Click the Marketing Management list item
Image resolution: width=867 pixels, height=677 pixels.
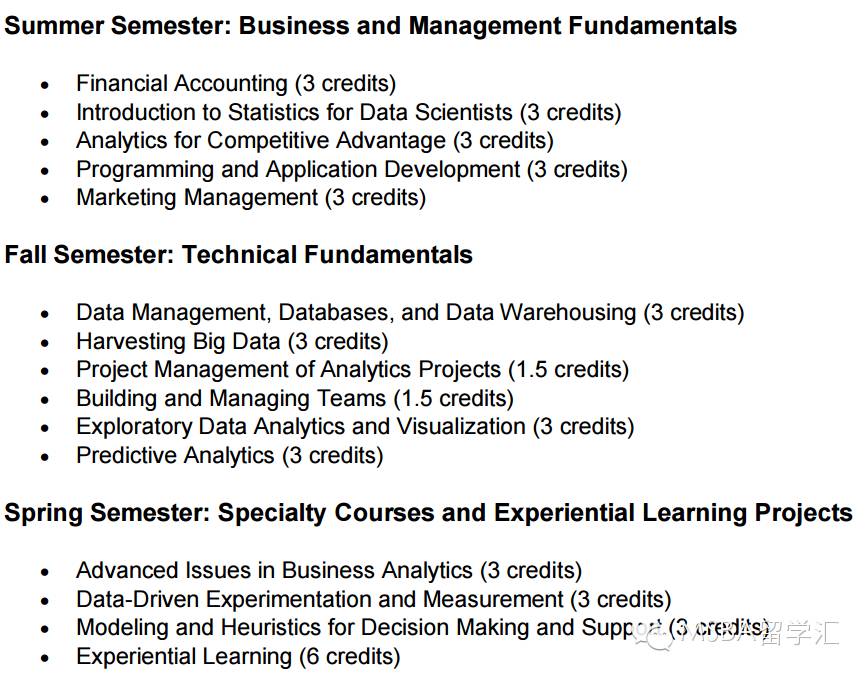(x=251, y=197)
